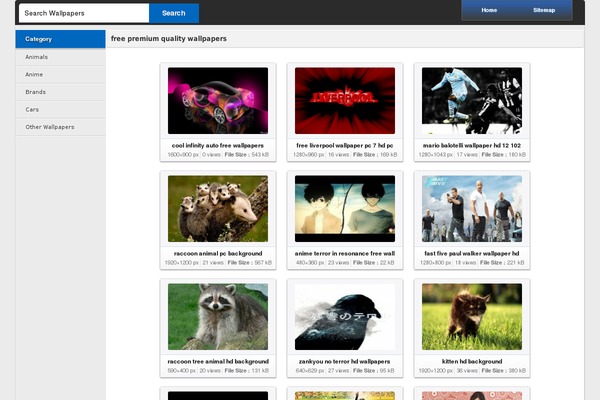The image size is (600, 400).
Task: Open the Mario Balotelli football thumbnail
Action: pos(472,101)
